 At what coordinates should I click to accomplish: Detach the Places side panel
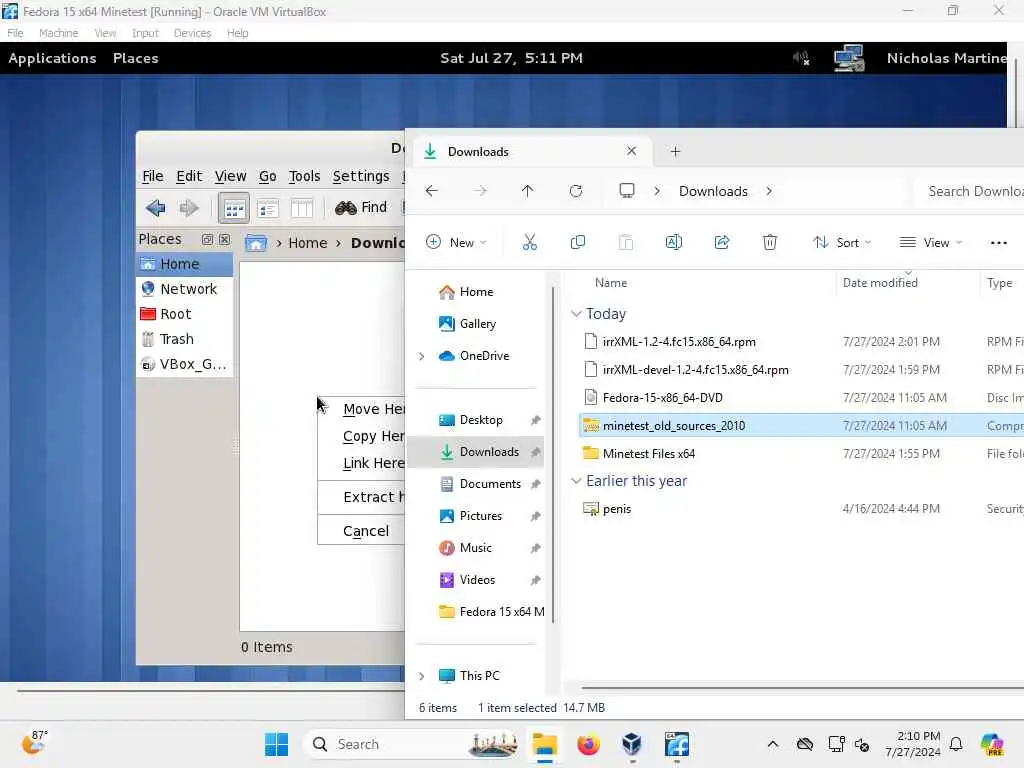point(207,239)
